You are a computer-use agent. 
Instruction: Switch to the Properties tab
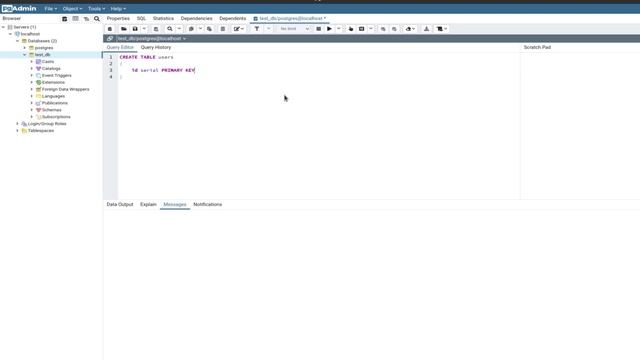point(118,18)
